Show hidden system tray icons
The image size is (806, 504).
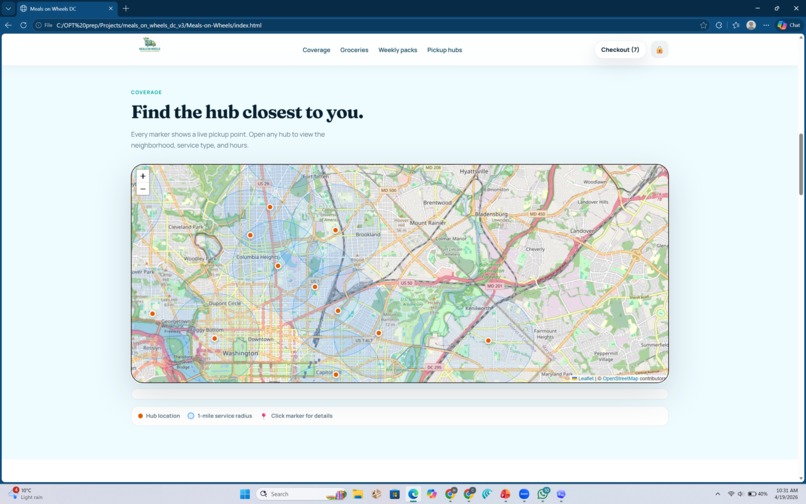[x=718, y=494]
